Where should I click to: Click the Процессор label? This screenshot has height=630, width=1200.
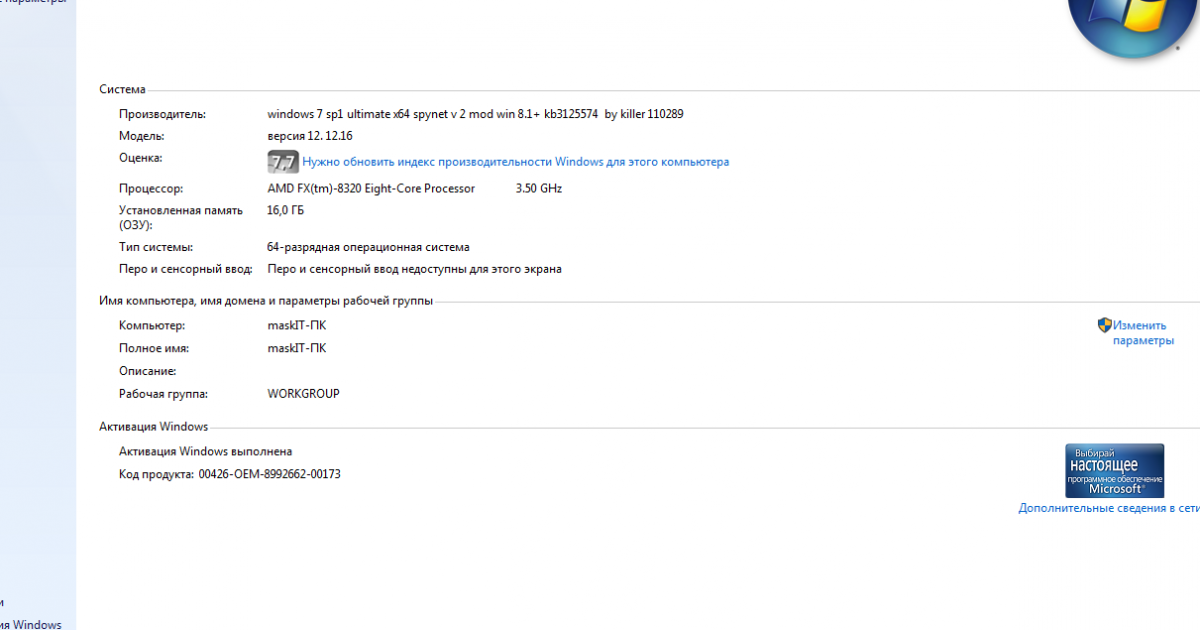(x=151, y=188)
